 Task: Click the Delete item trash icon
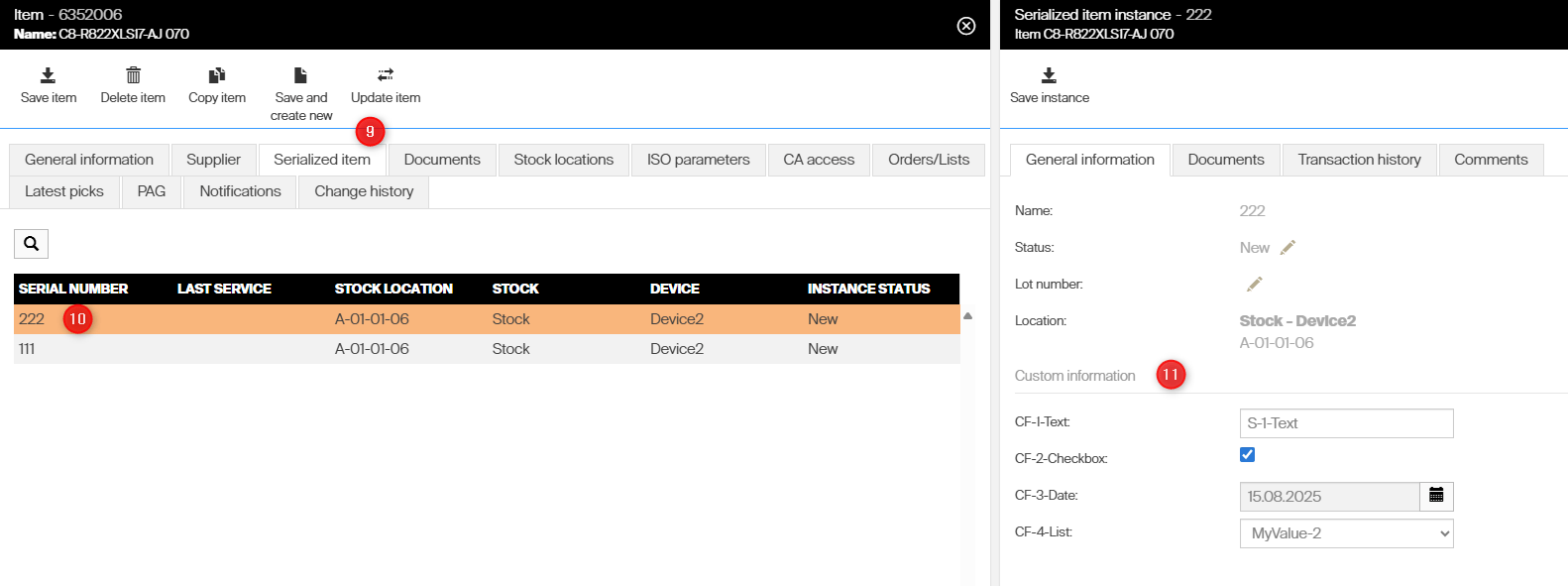pyautogui.click(x=133, y=75)
